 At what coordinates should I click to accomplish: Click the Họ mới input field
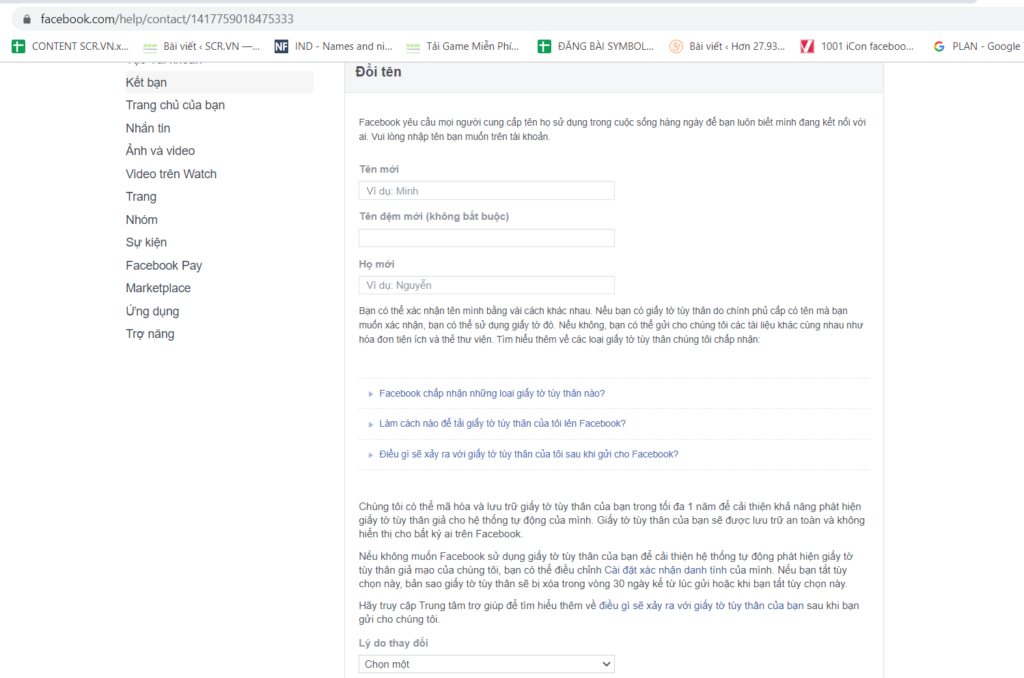(487, 285)
